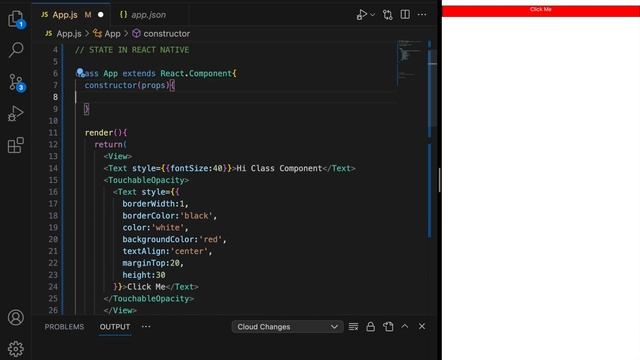Screen dimensions: 640x360
Task: Click the 'borderWidth:1' line
Action: (x=156, y=204)
